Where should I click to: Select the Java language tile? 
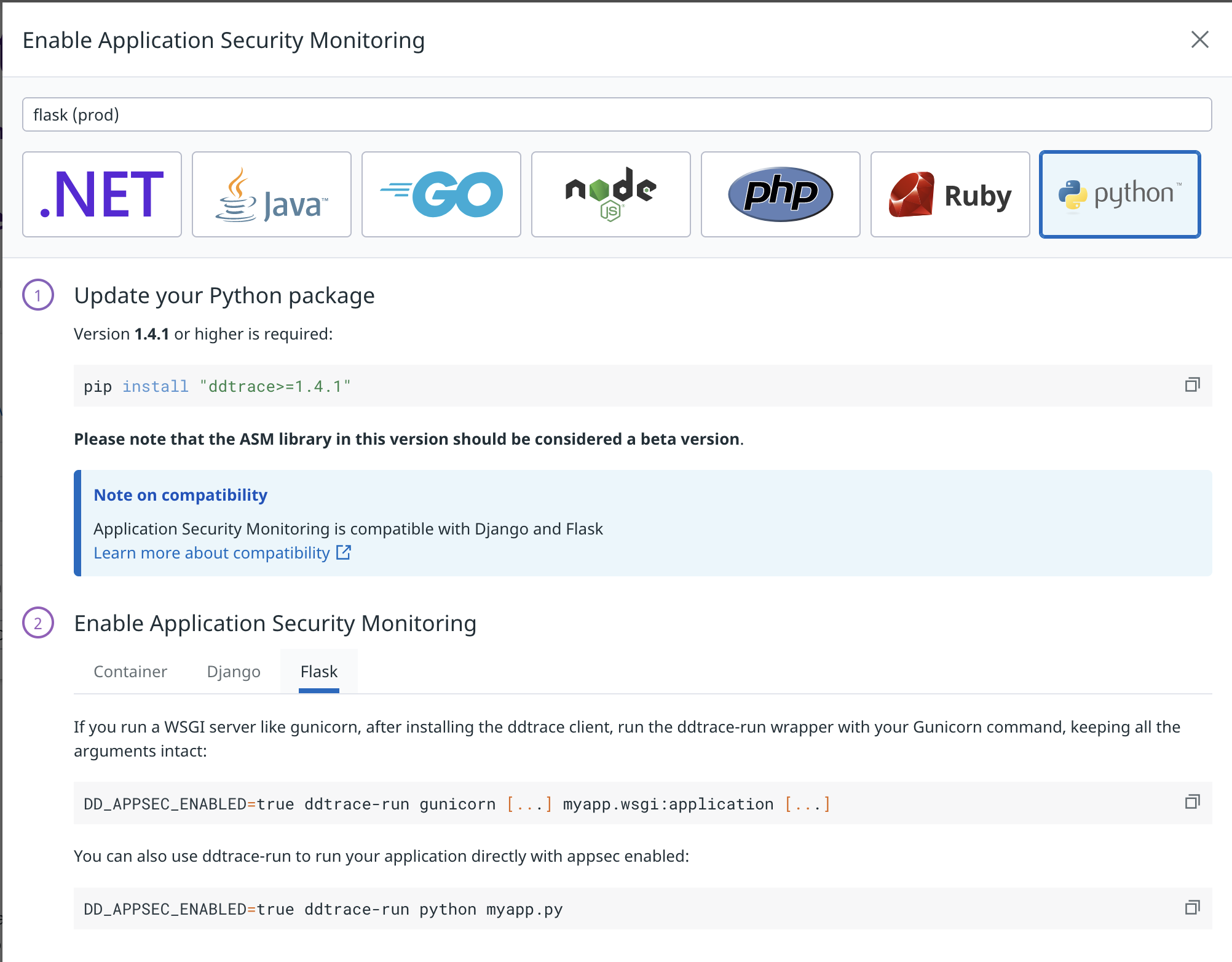[x=271, y=194]
